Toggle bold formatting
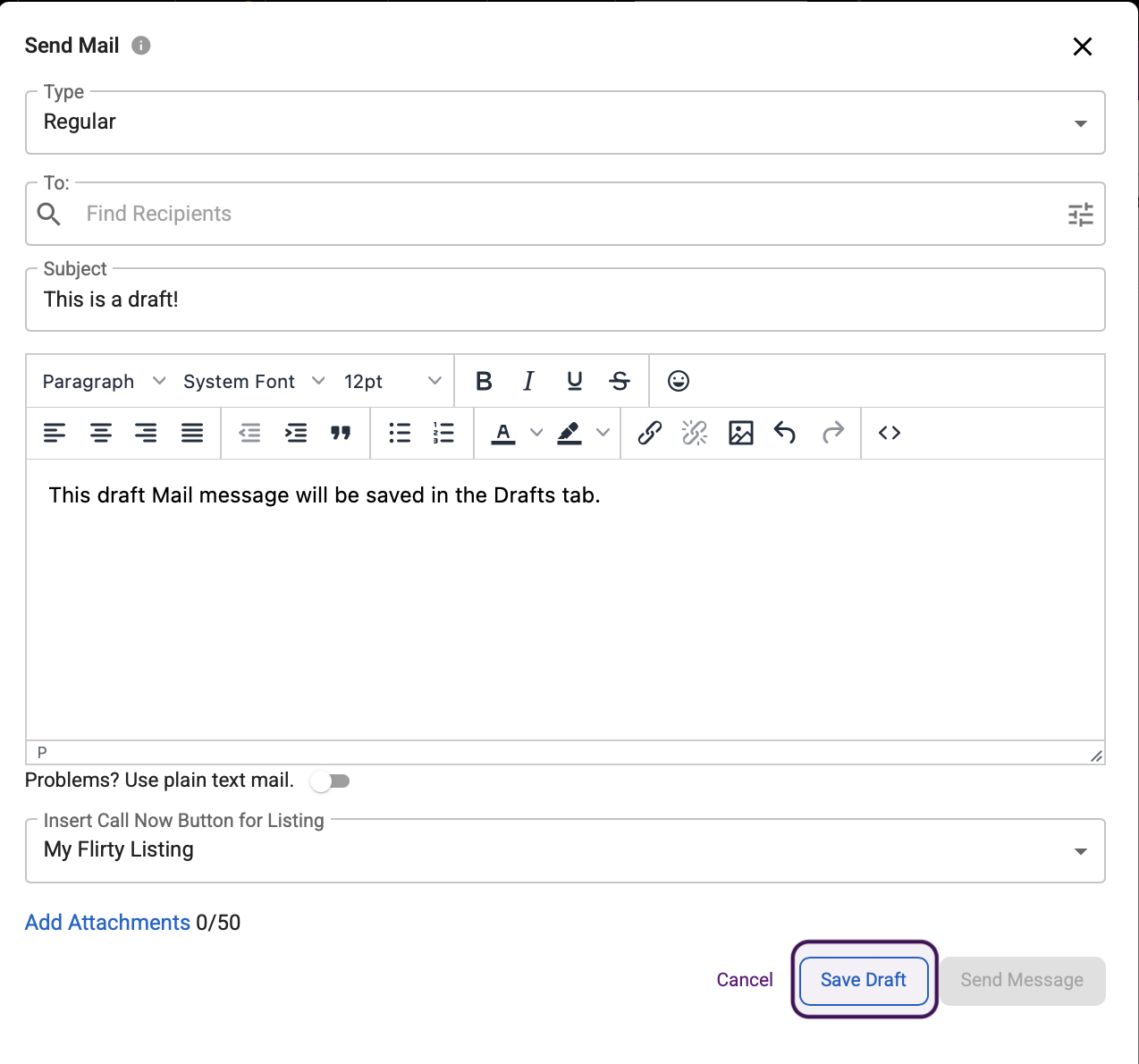Screen dimensions: 1139x1064 point(484,382)
